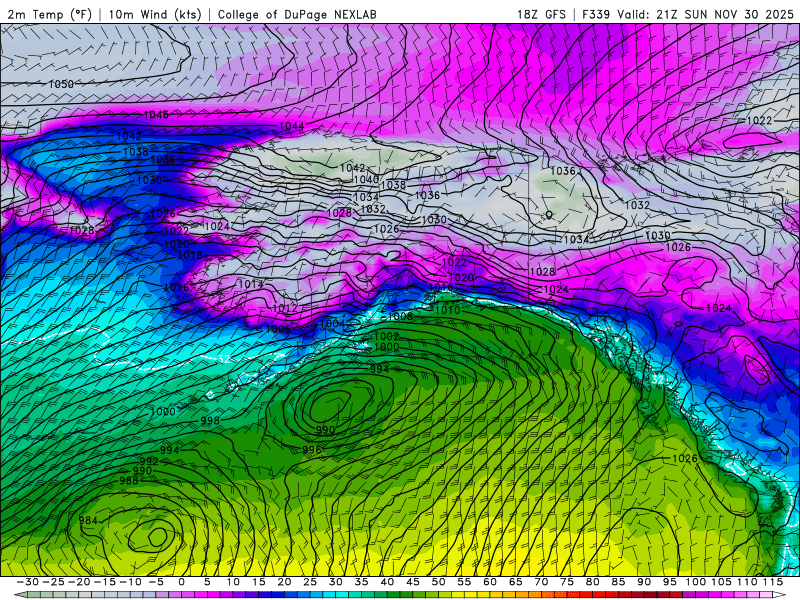800x600 pixels.
Task: Click the 35 value on temperature scale
Action: (361, 582)
